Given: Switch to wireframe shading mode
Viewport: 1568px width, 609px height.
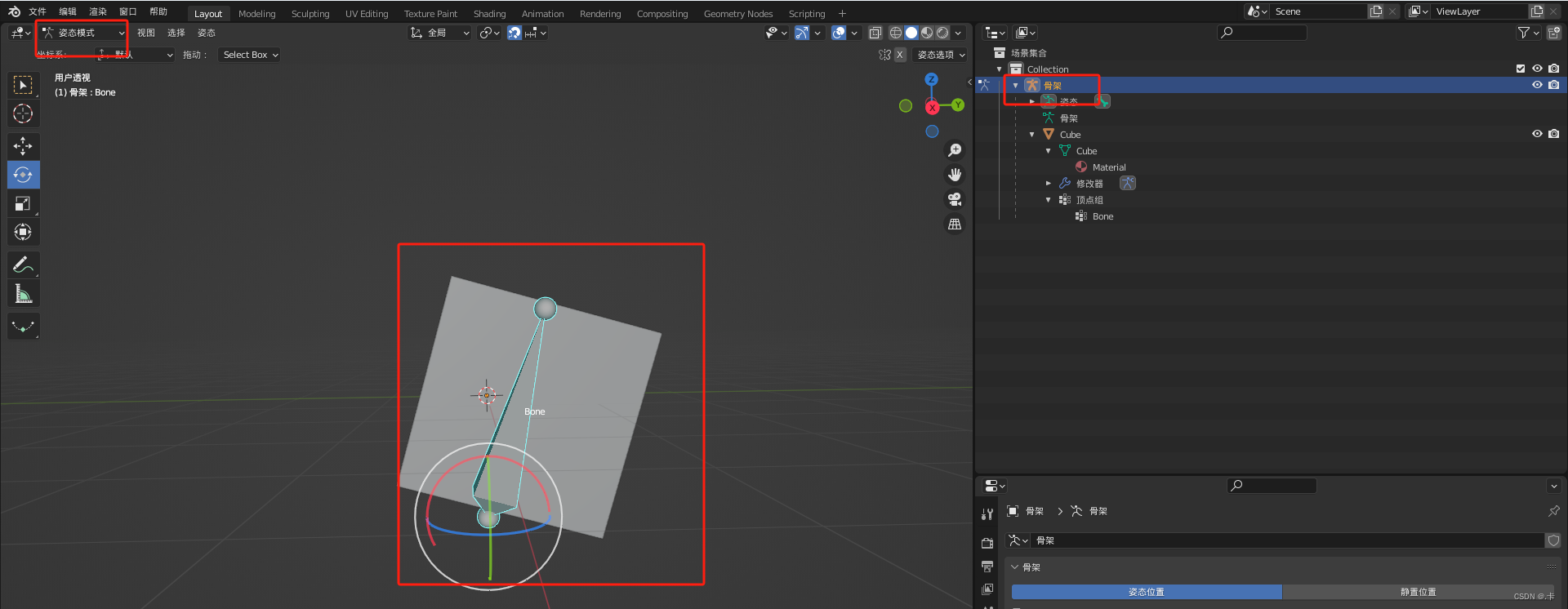Looking at the screenshot, I should [x=896, y=33].
